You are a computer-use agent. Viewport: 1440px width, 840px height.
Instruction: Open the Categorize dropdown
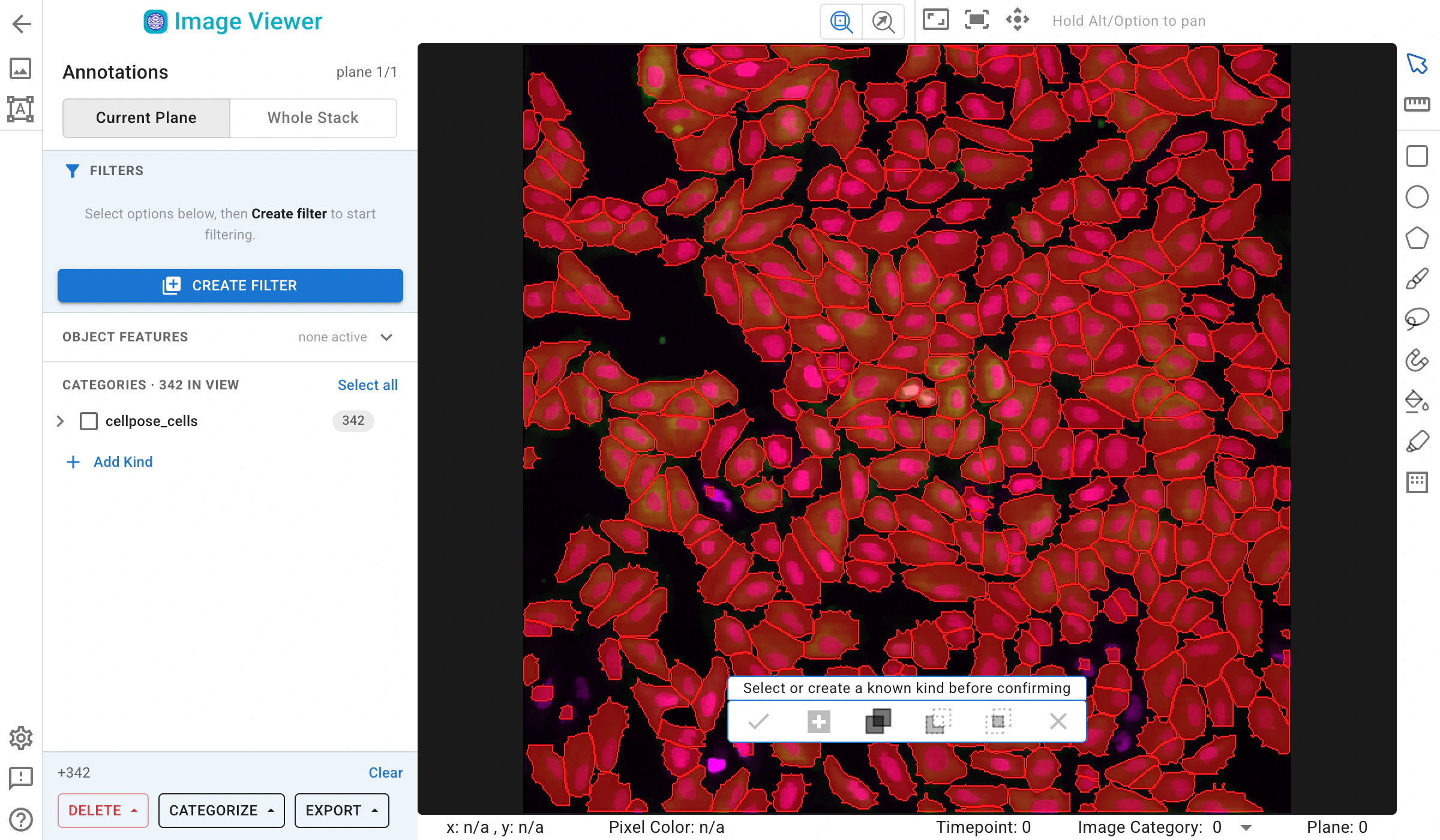tap(221, 811)
